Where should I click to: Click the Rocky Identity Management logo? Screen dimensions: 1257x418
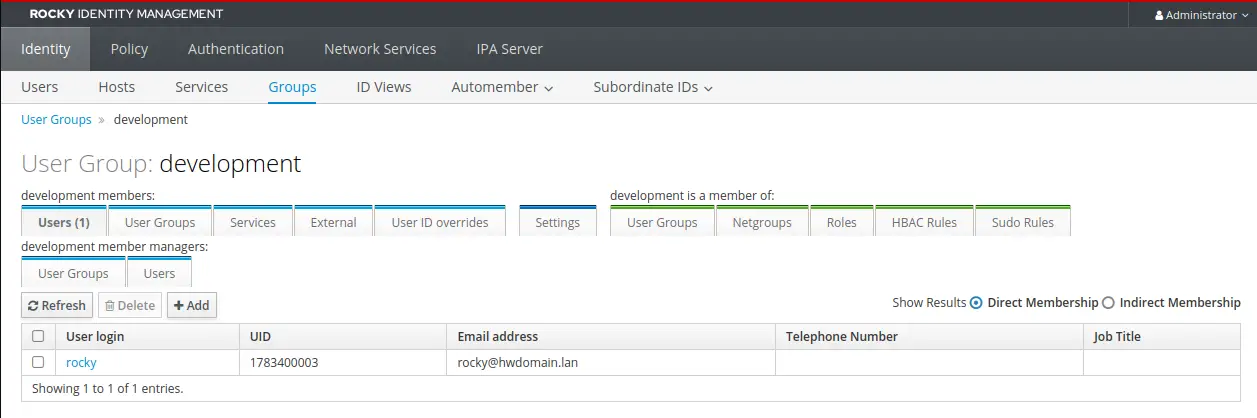tap(126, 14)
